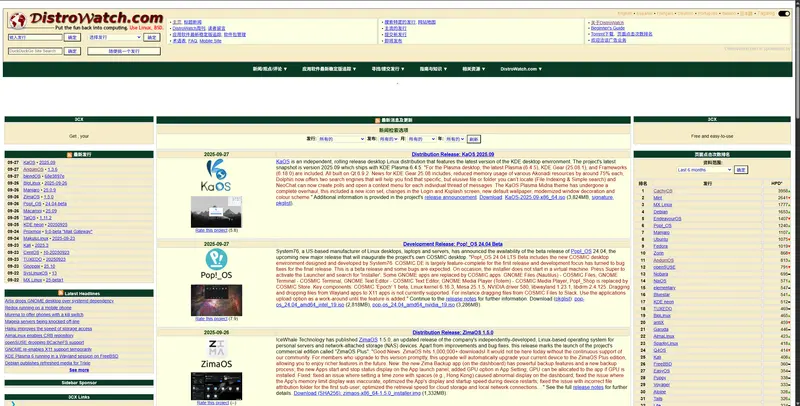Click the DistroWatch globe logo
800x406 pixels.
[17, 21]
